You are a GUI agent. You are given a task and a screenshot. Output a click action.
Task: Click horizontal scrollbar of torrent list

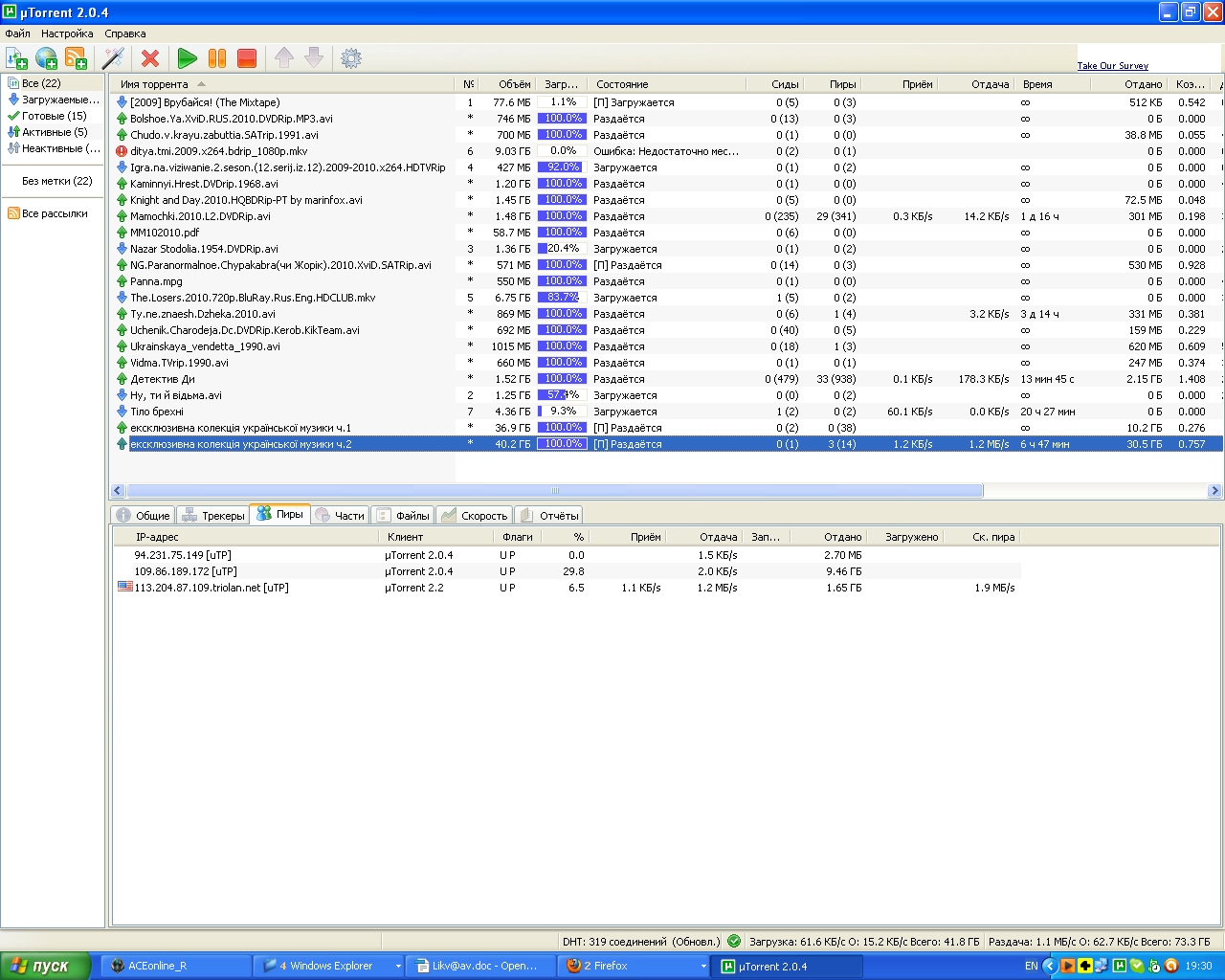554,491
